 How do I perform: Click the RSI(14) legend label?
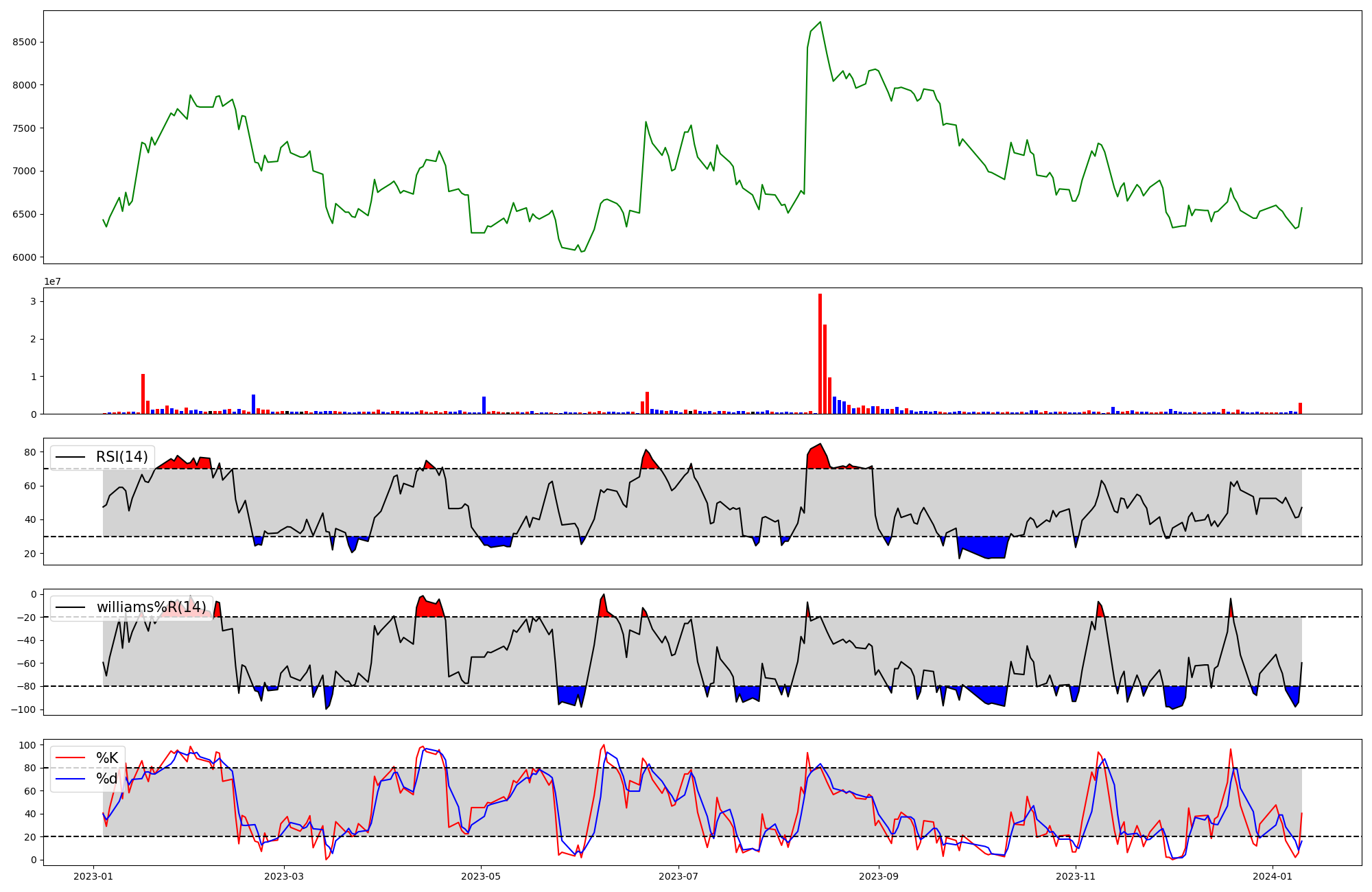pyautogui.click(x=121, y=457)
